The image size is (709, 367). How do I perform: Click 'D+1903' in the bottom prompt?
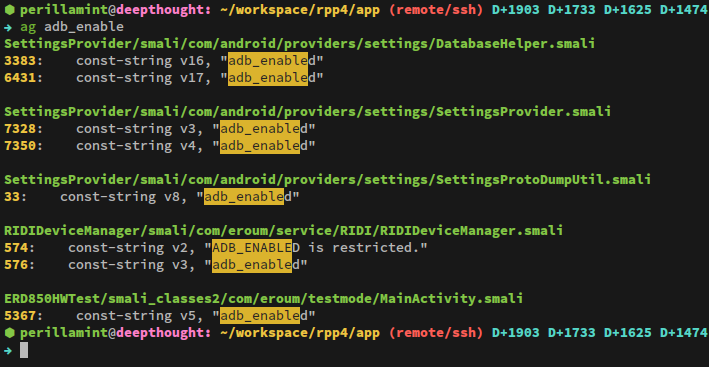pyautogui.click(x=515, y=333)
